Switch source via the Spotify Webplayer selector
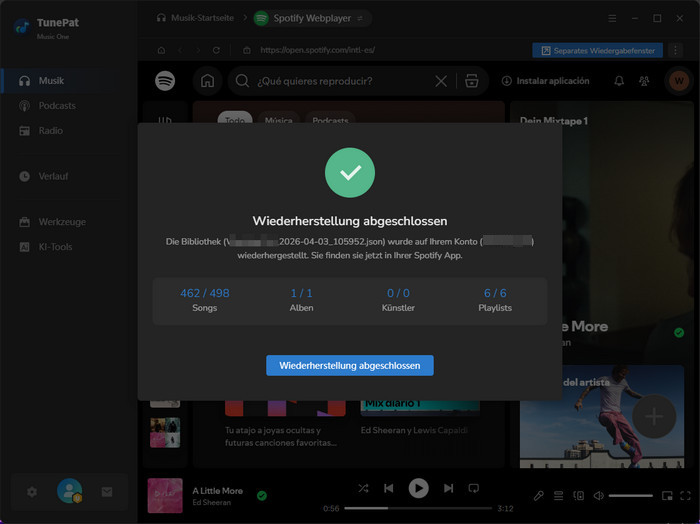Image resolution: width=700 pixels, height=524 pixels. click(x=312, y=18)
